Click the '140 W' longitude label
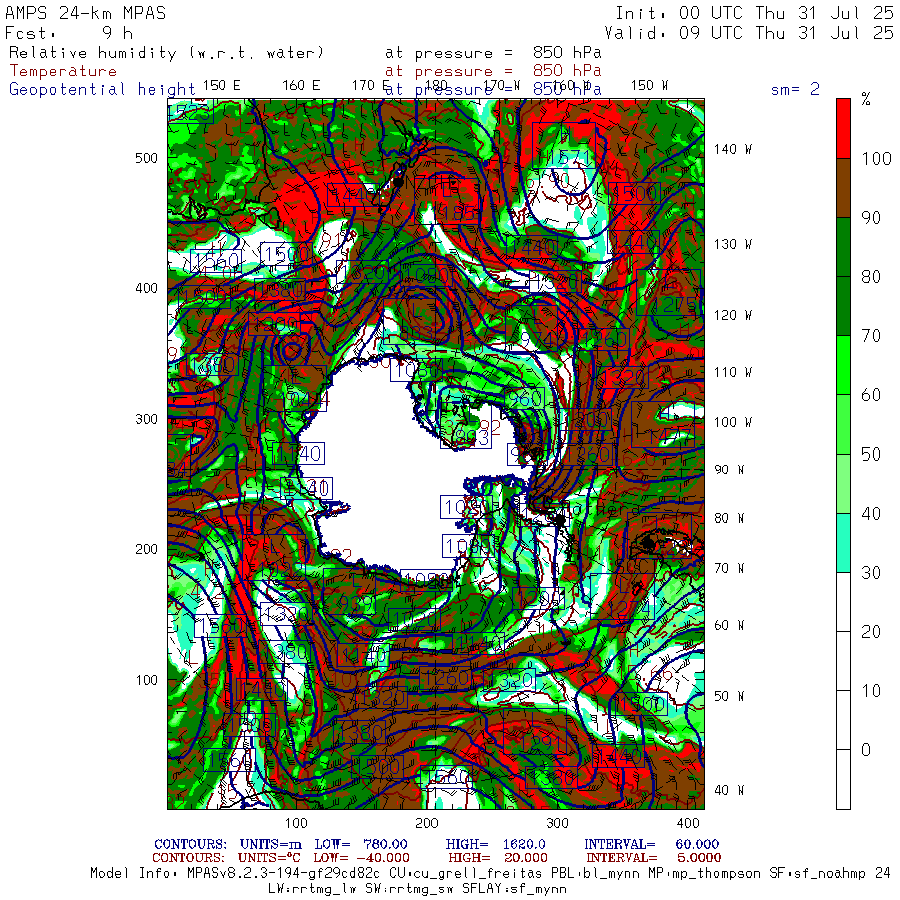Image resolution: width=900 pixels, height=900 pixels. [732, 149]
